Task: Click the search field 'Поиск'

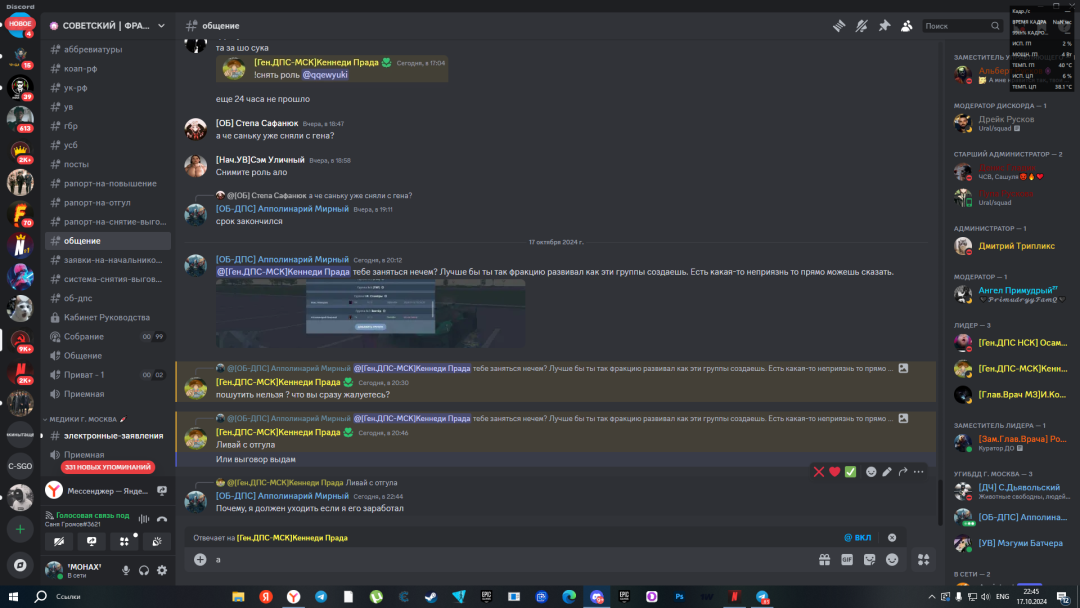Action: pos(962,25)
